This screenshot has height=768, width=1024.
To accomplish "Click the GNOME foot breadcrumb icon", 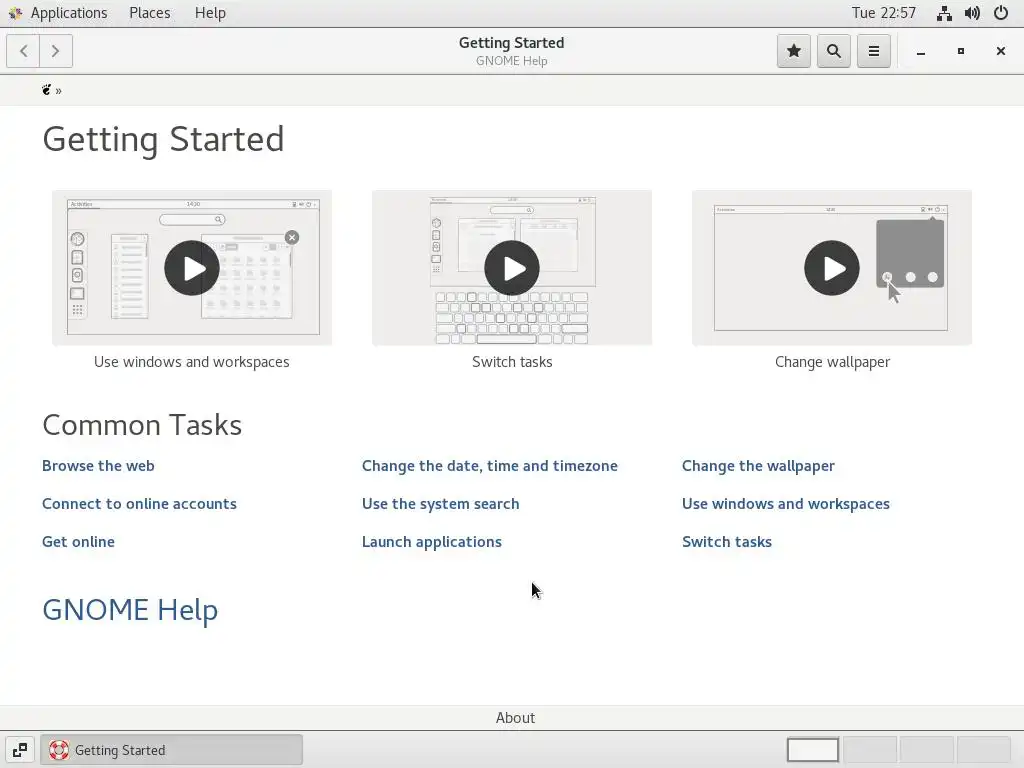I will [x=46, y=90].
